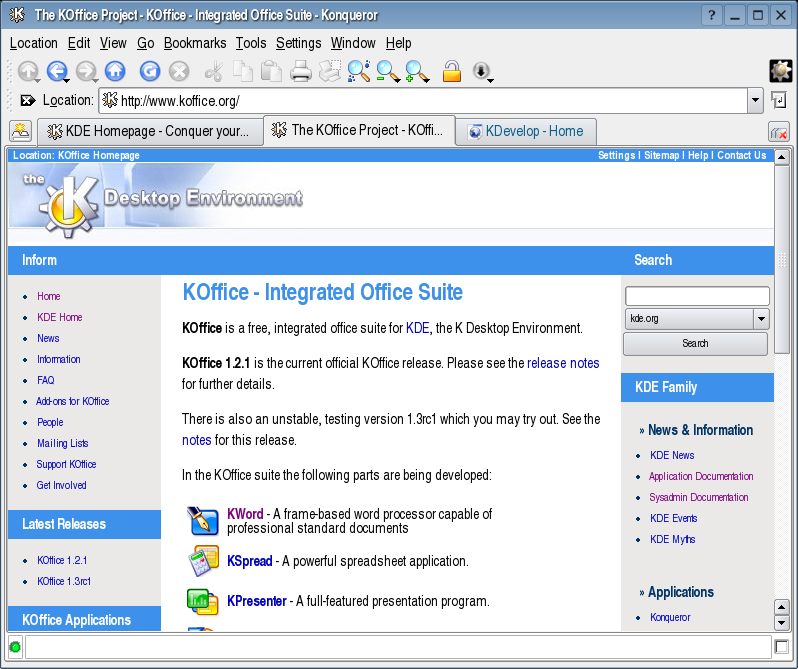Open the Find in page magnifier tool
This screenshot has width=798, height=669.
[358, 71]
